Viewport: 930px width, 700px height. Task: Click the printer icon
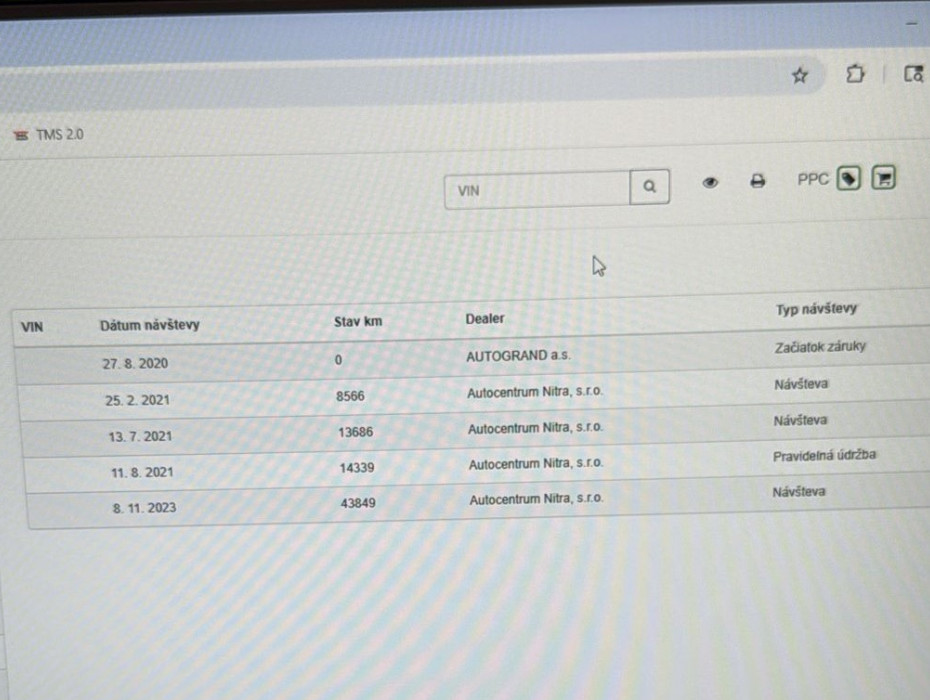tap(757, 181)
